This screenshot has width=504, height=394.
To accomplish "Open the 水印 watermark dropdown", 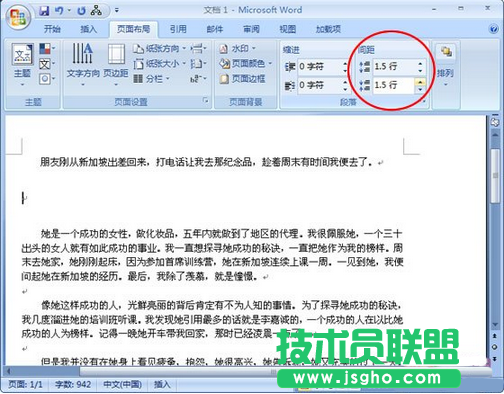I will (x=237, y=49).
